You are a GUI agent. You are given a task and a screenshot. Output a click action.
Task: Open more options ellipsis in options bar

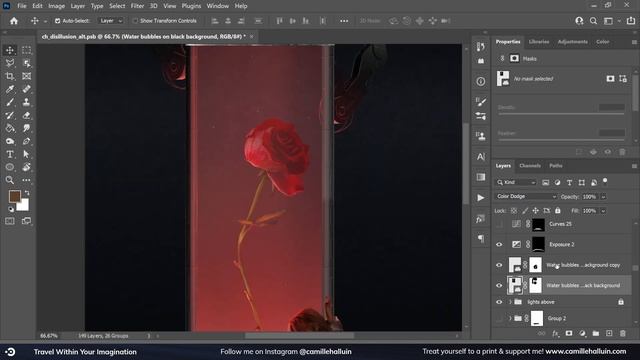click(x=344, y=21)
